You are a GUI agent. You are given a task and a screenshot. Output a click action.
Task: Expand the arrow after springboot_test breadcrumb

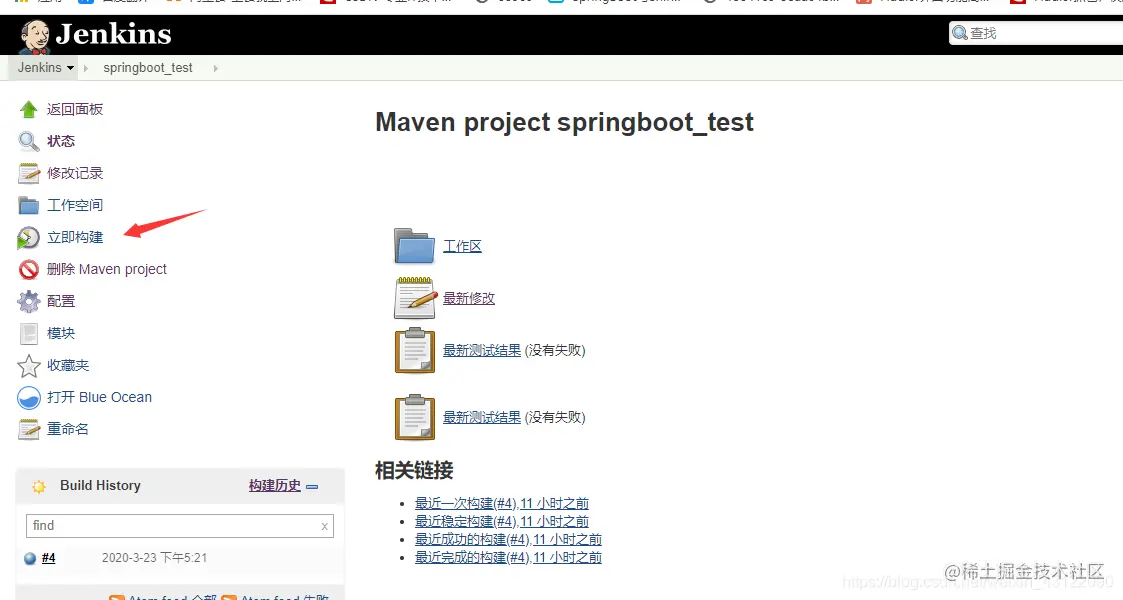pyautogui.click(x=215, y=68)
